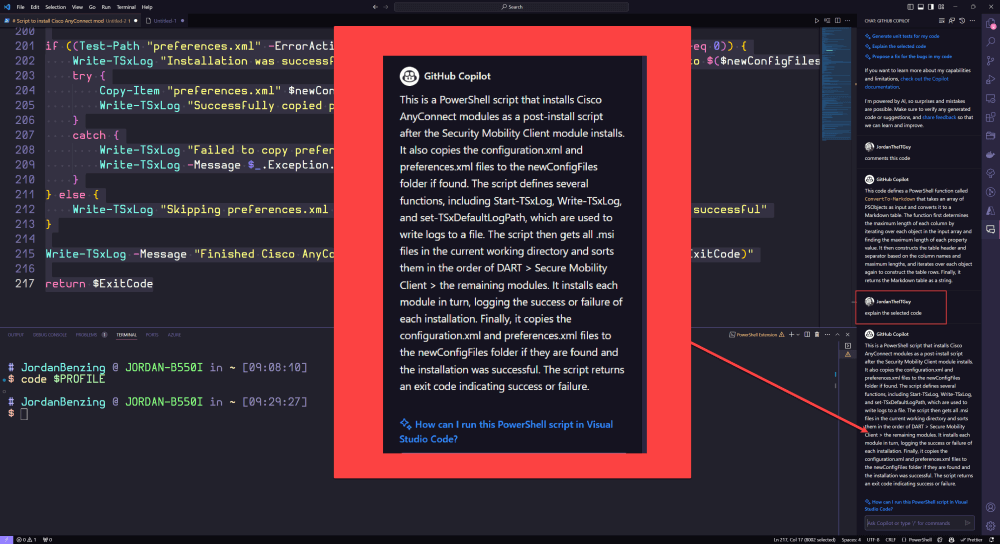Toggle primary side bar layout button

click(910, 7)
